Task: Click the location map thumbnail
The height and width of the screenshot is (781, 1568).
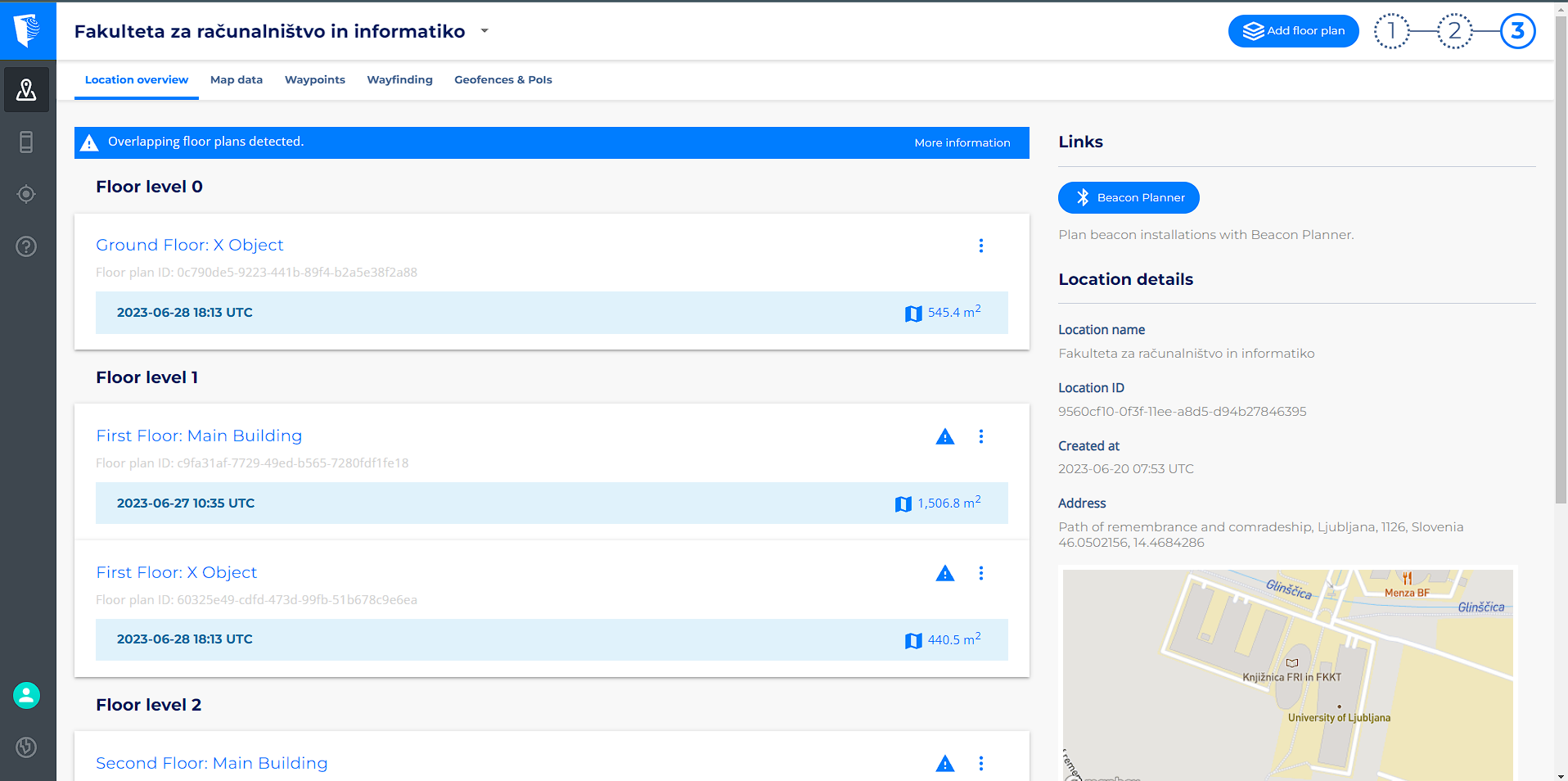Action: 1288,675
